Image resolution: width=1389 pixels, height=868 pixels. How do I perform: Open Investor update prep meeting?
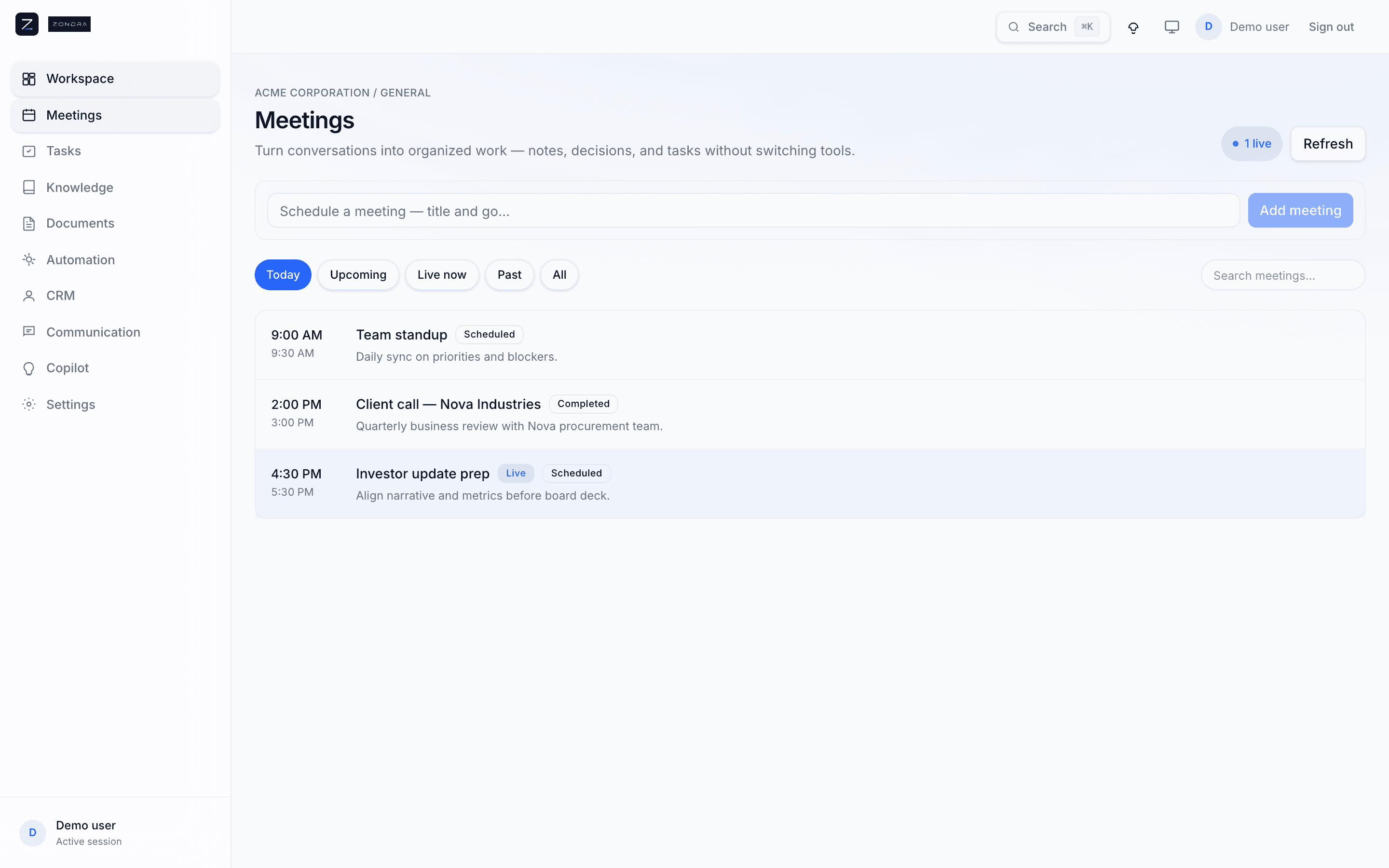(810, 484)
